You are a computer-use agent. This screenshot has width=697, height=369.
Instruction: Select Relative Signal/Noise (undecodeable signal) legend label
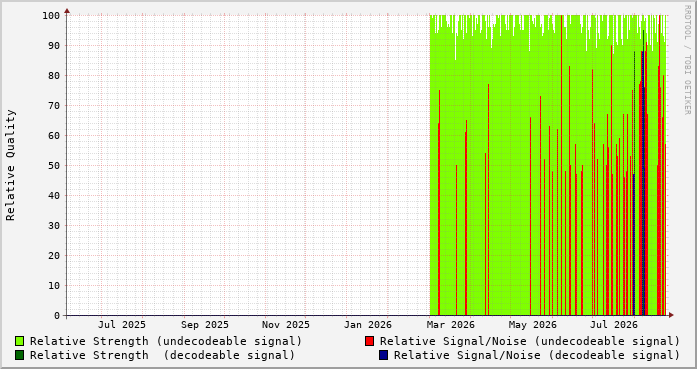point(530,341)
